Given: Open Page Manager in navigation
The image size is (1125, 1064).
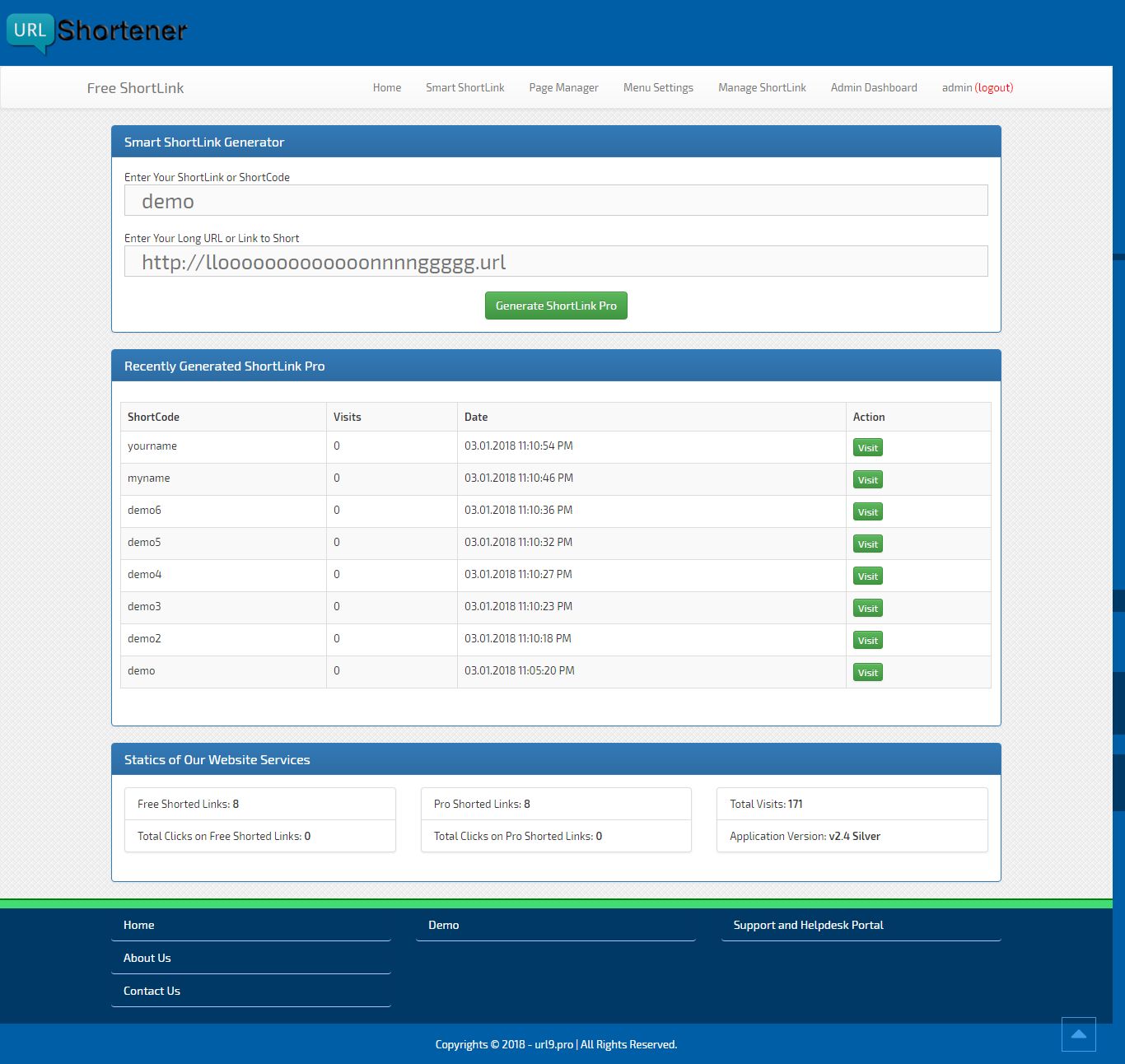Looking at the screenshot, I should point(563,87).
